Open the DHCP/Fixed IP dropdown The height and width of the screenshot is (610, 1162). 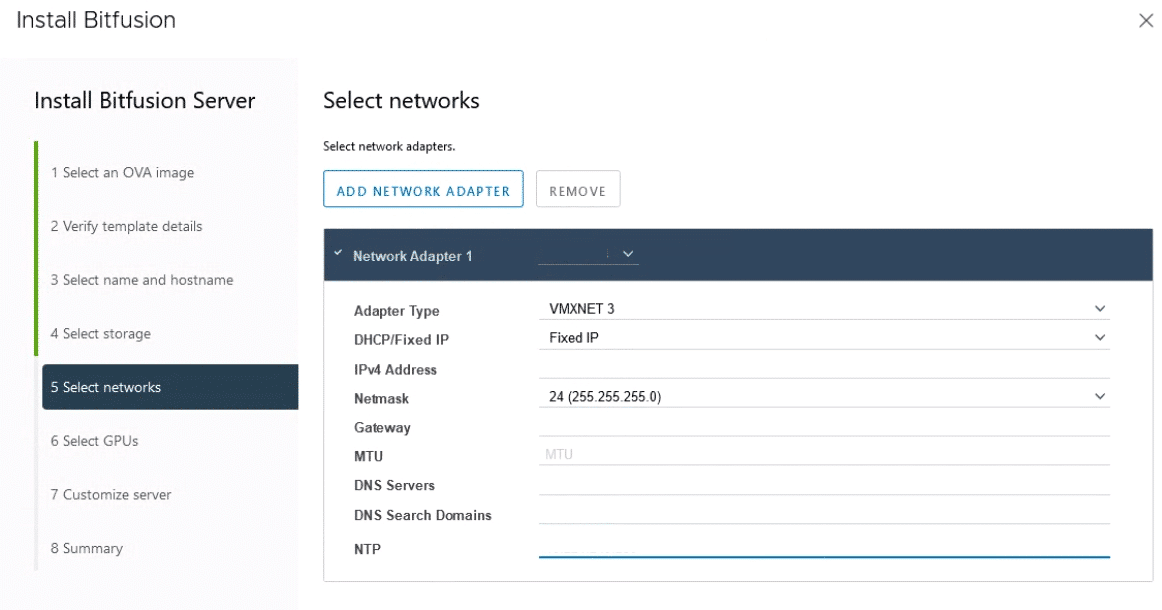[x=824, y=337]
